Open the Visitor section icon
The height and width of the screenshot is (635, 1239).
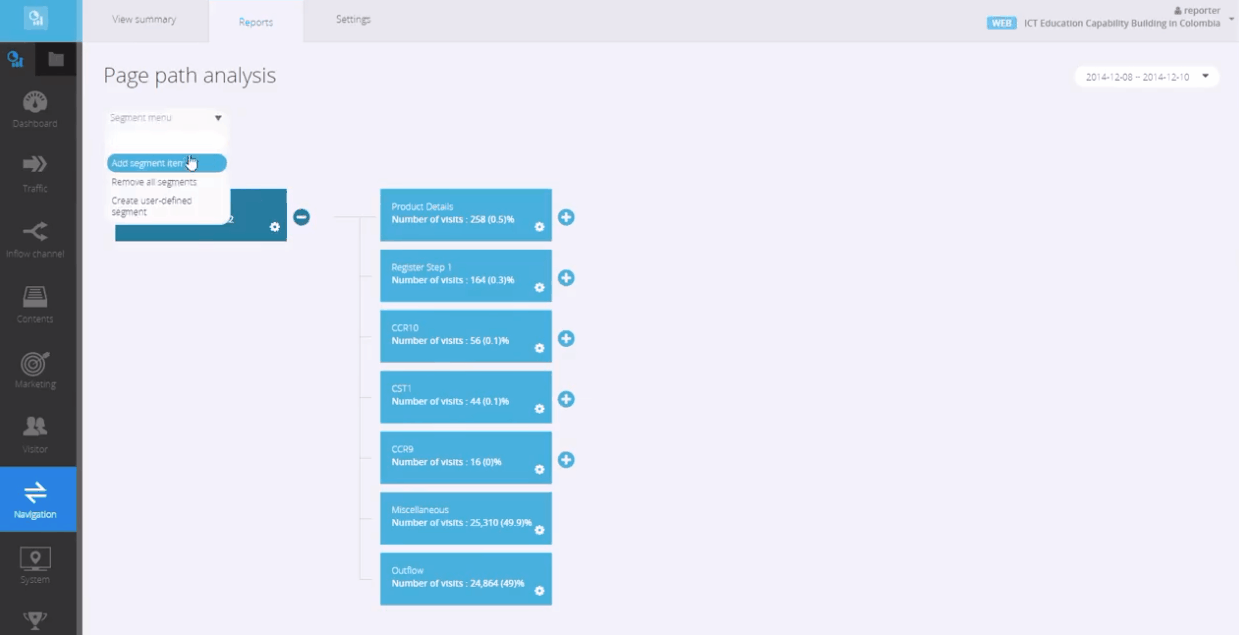[35, 434]
